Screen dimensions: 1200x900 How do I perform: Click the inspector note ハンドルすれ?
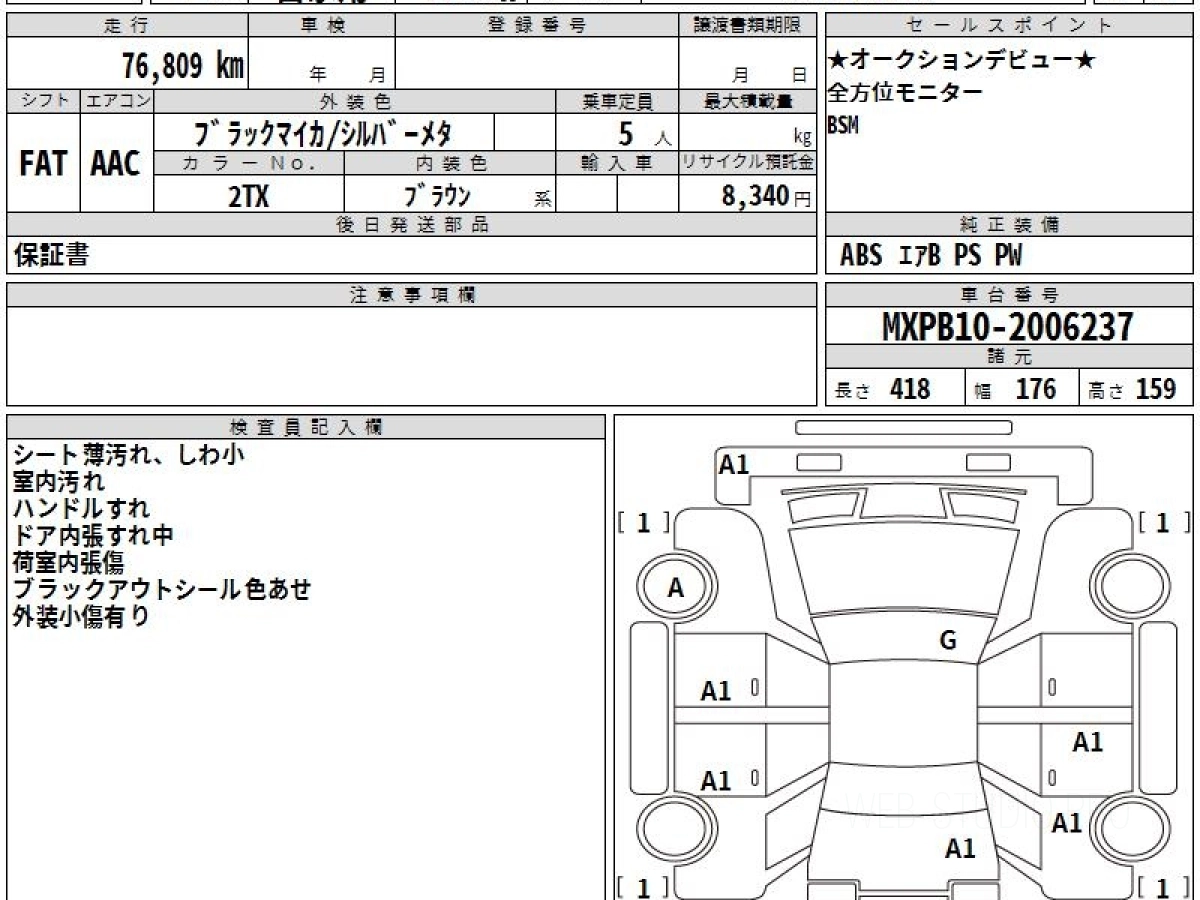coord(82,509)
